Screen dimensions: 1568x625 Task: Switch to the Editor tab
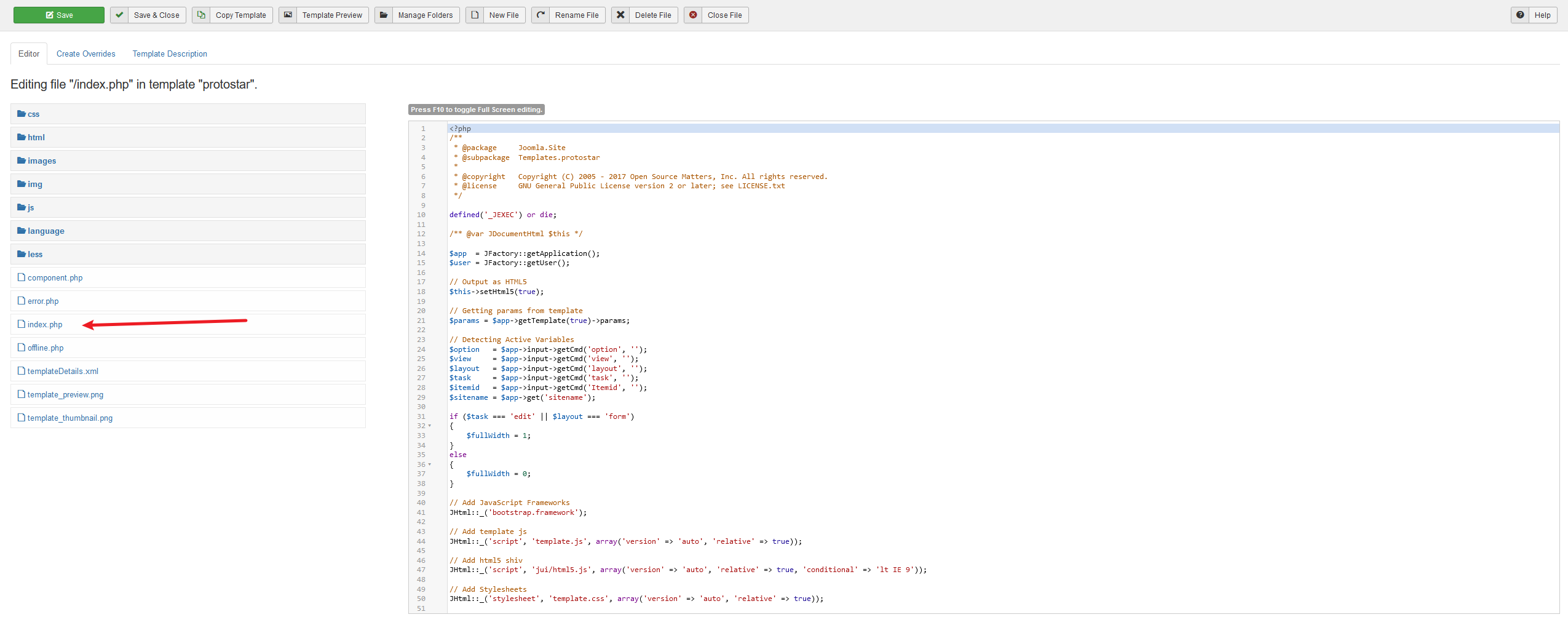point(29,54)
